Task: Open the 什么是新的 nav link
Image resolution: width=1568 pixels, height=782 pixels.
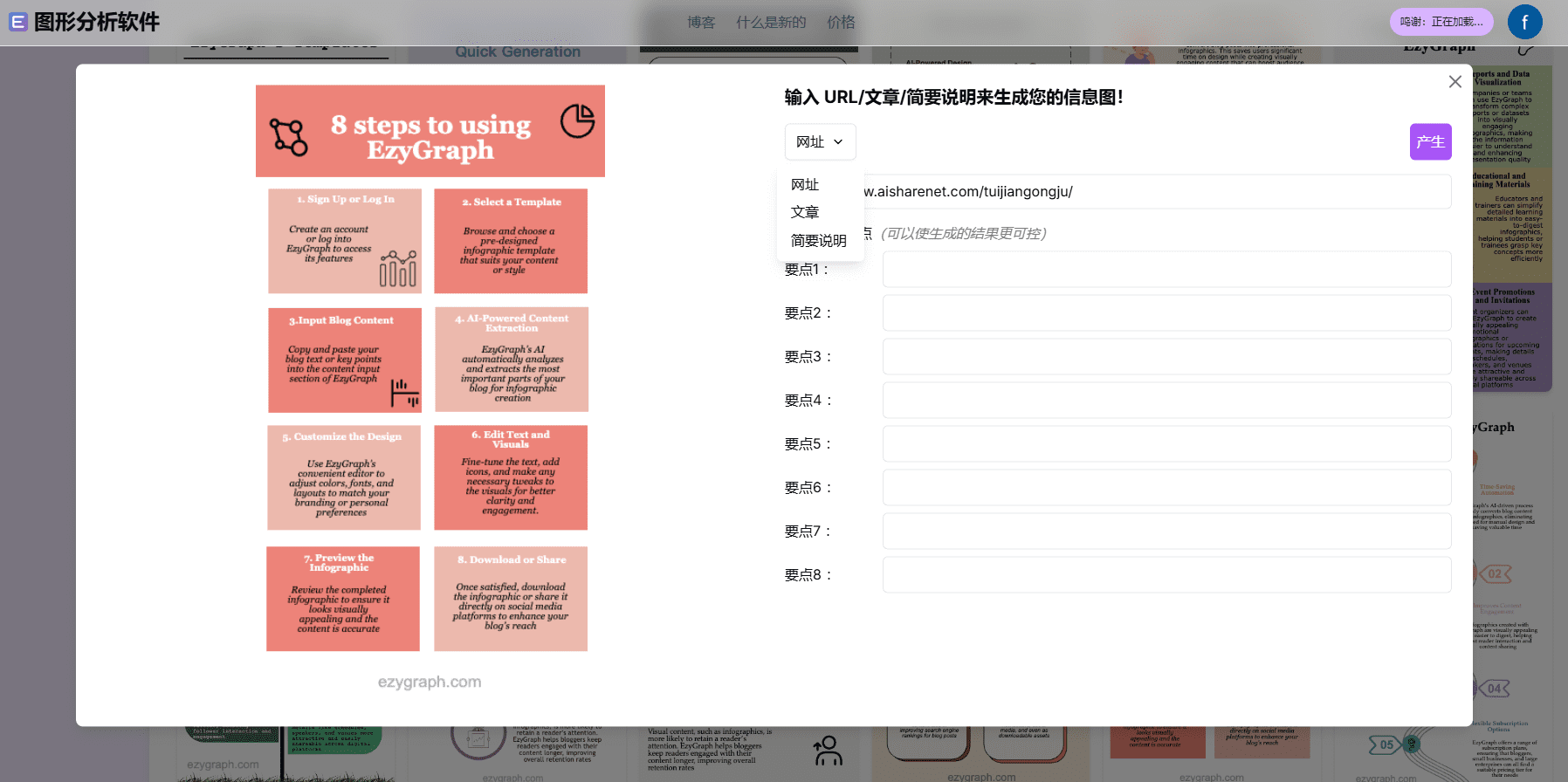Action: pyautogui.click(x=771, y=22)
